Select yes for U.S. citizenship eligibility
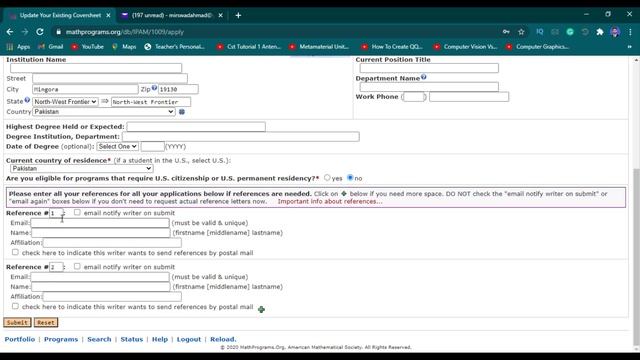 click(x=327, y=178)
